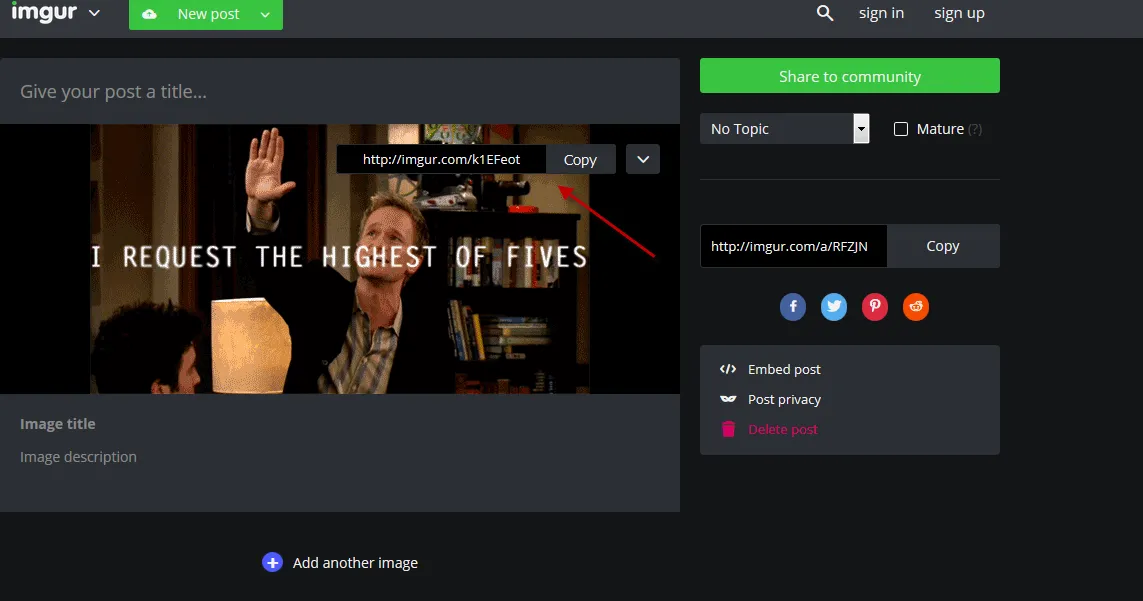Share via the Reddit icon
1143x601 pixels.
click(x=916, y=306)
